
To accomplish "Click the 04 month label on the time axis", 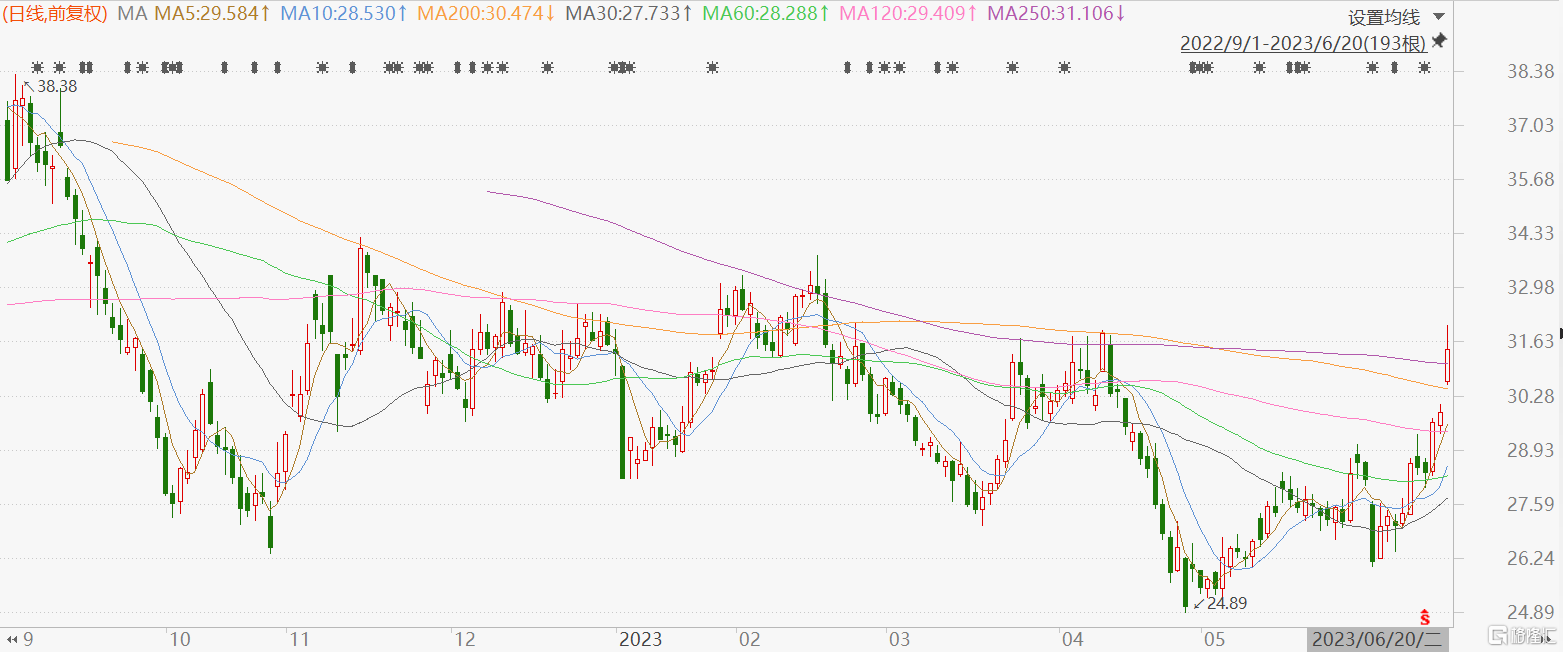I will pos(1072,638).
